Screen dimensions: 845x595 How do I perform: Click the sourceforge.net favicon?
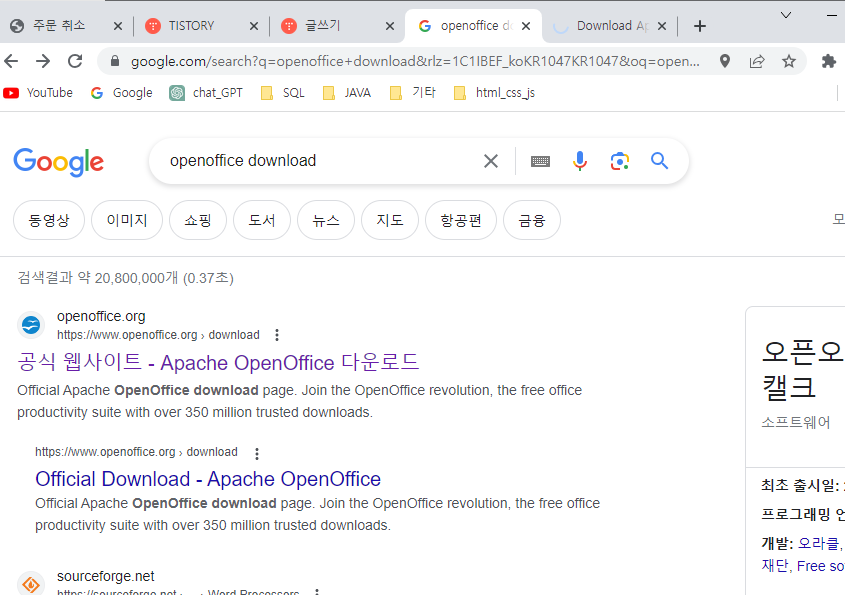[31, 584]
